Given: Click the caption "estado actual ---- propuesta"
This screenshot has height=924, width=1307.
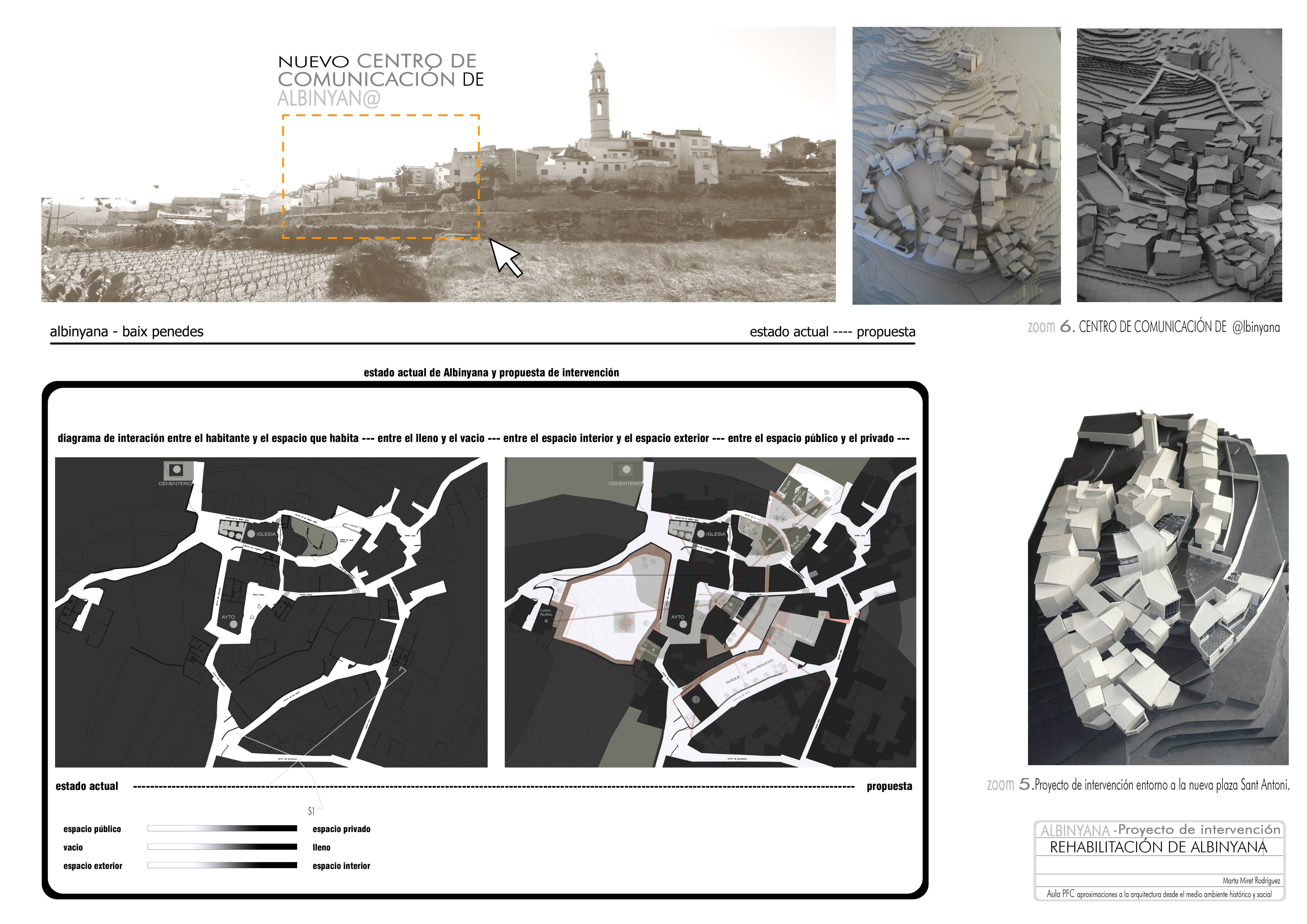Looking at the screenshot, I should (x=832, y=332).
